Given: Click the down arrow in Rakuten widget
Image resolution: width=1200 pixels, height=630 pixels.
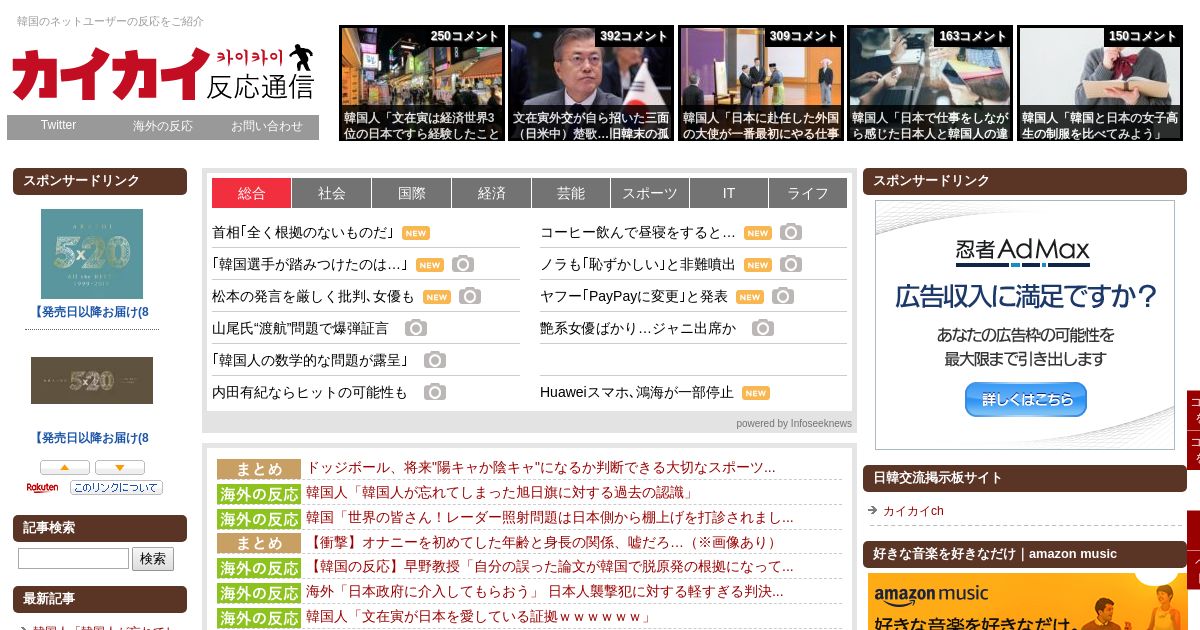Looking at the screenshot, I should point(120,467).
